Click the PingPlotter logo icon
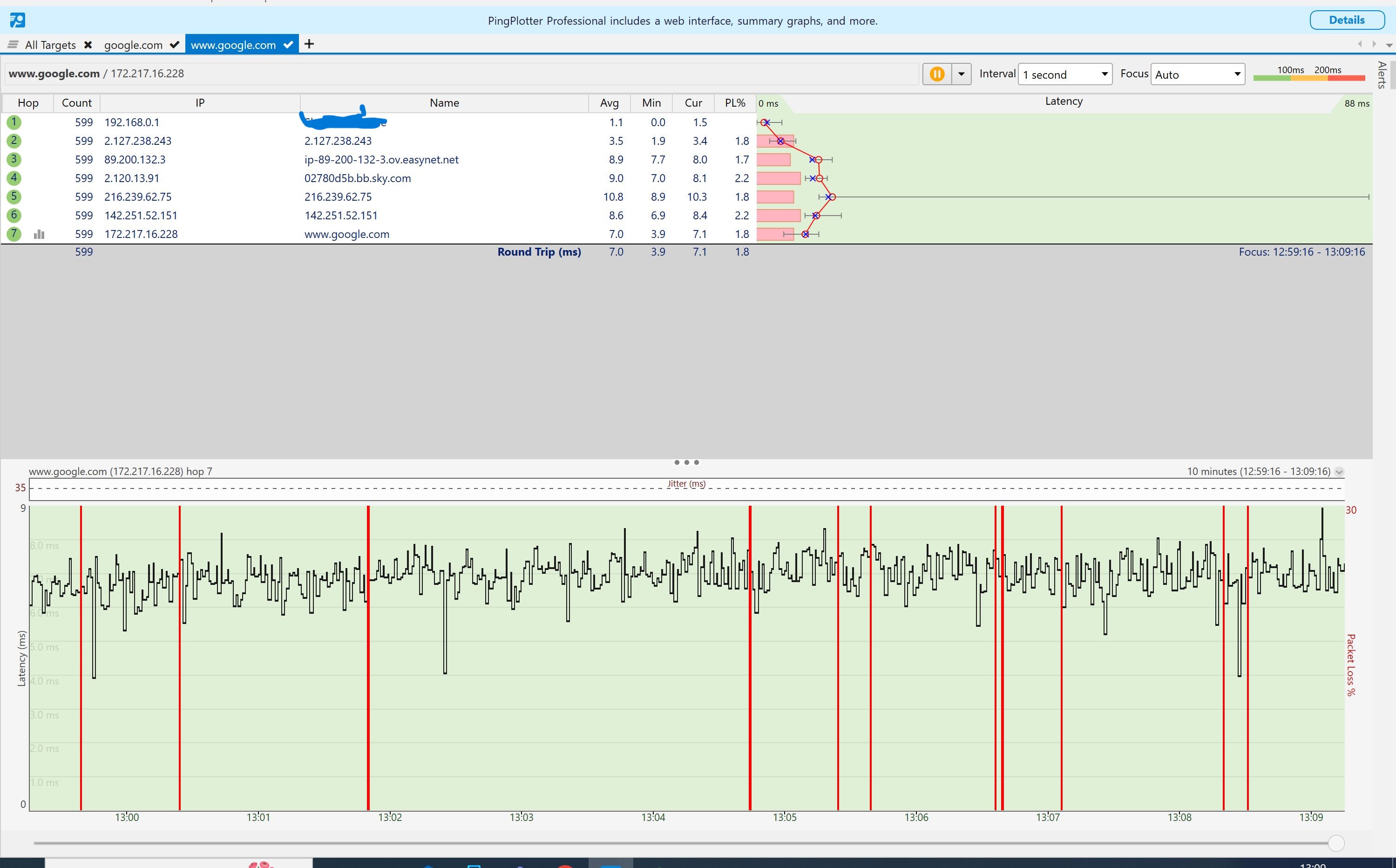Screen dimensions: 1396x868 [x=17, y=20]
